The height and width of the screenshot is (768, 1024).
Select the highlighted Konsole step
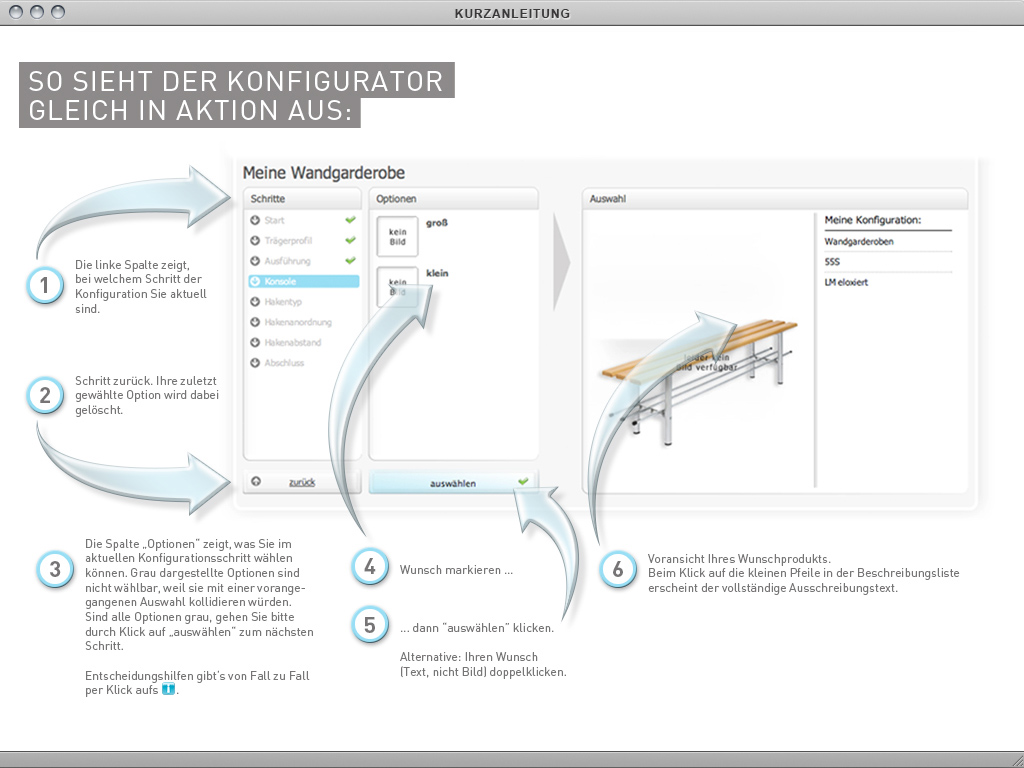click(x=304, y=281)
